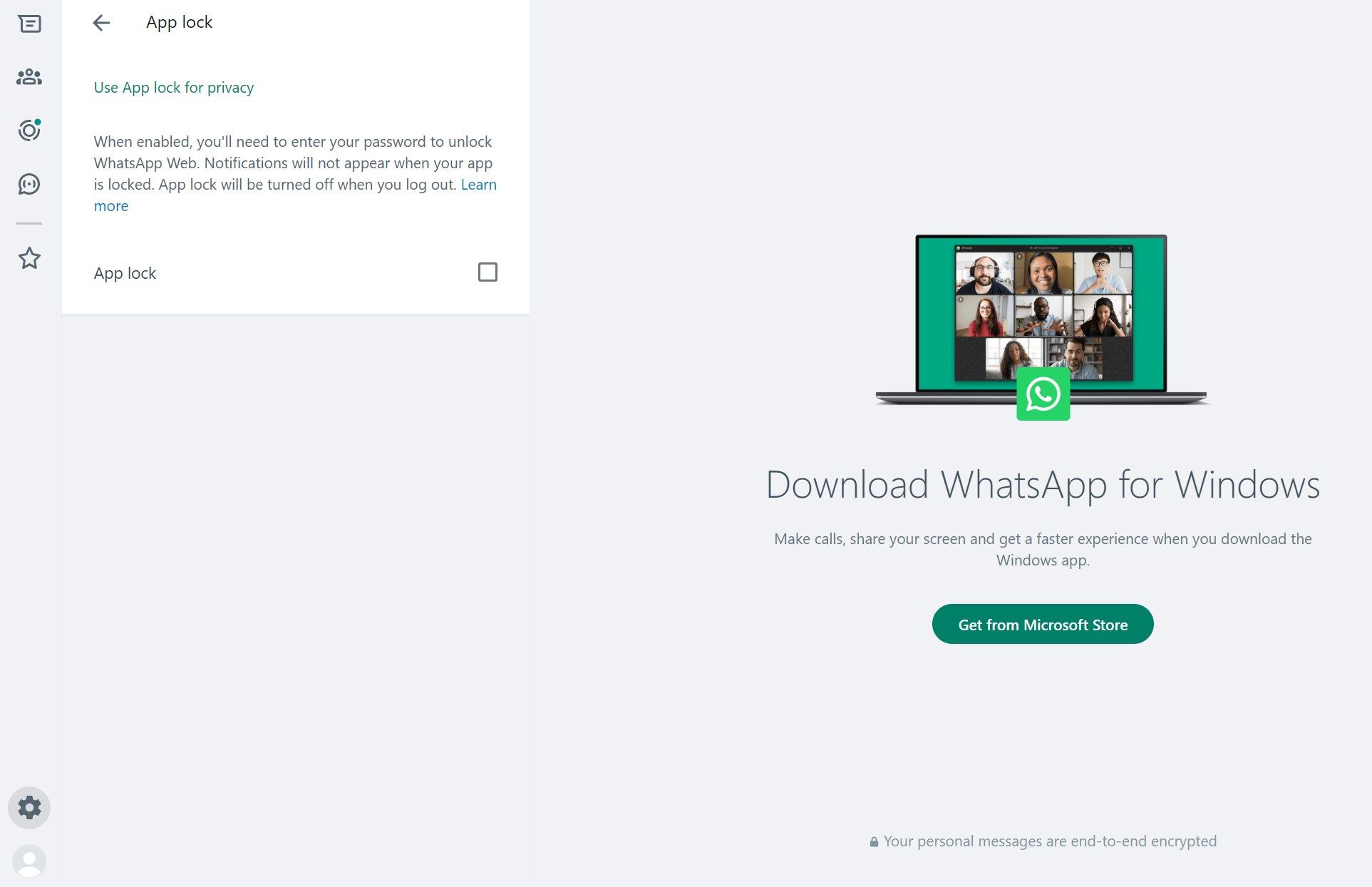
Task: Open the Status icon in sidebar
Action: click(29, 130)
